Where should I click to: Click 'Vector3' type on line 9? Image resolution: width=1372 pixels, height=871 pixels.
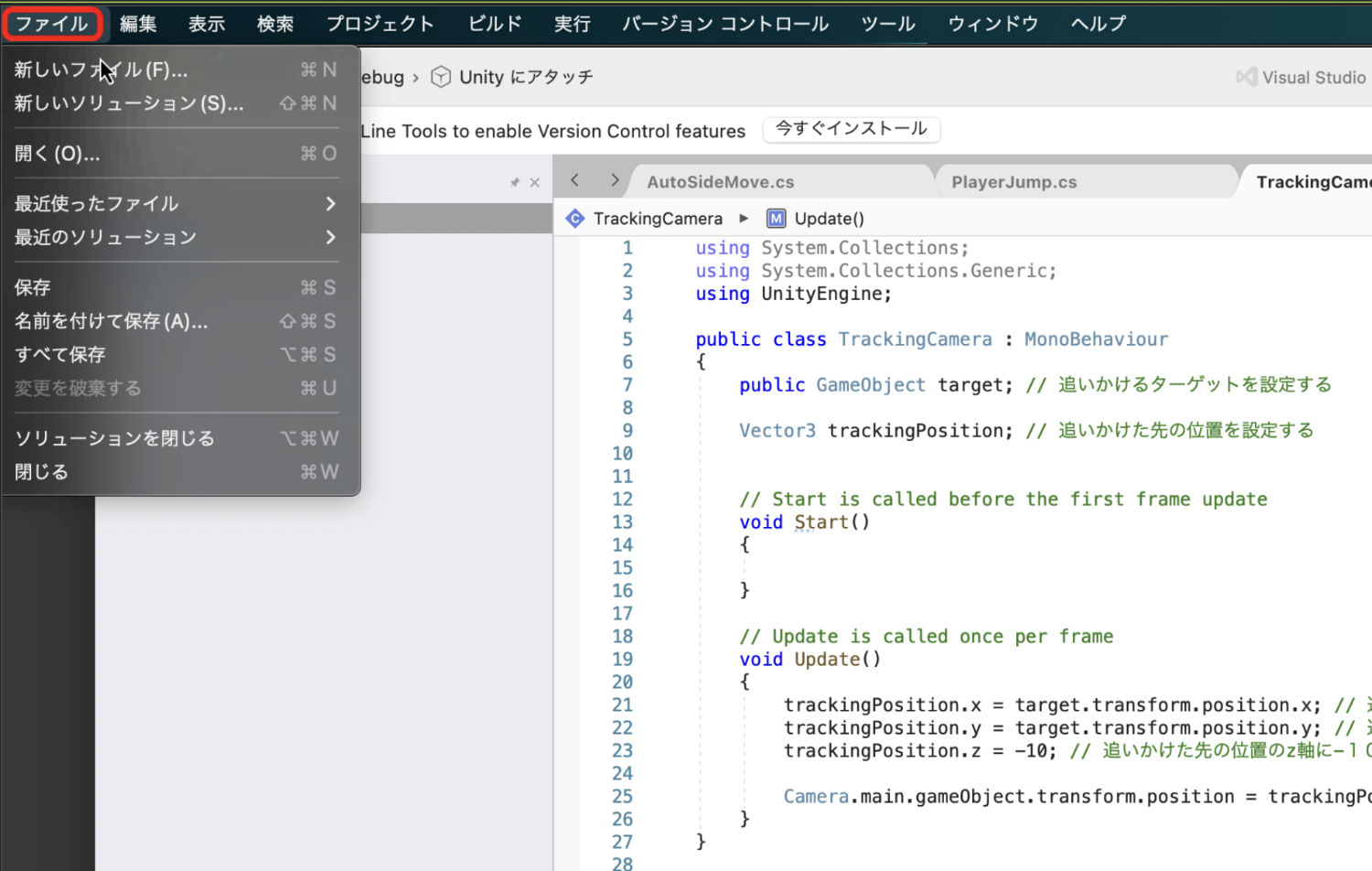click(777, 431)
